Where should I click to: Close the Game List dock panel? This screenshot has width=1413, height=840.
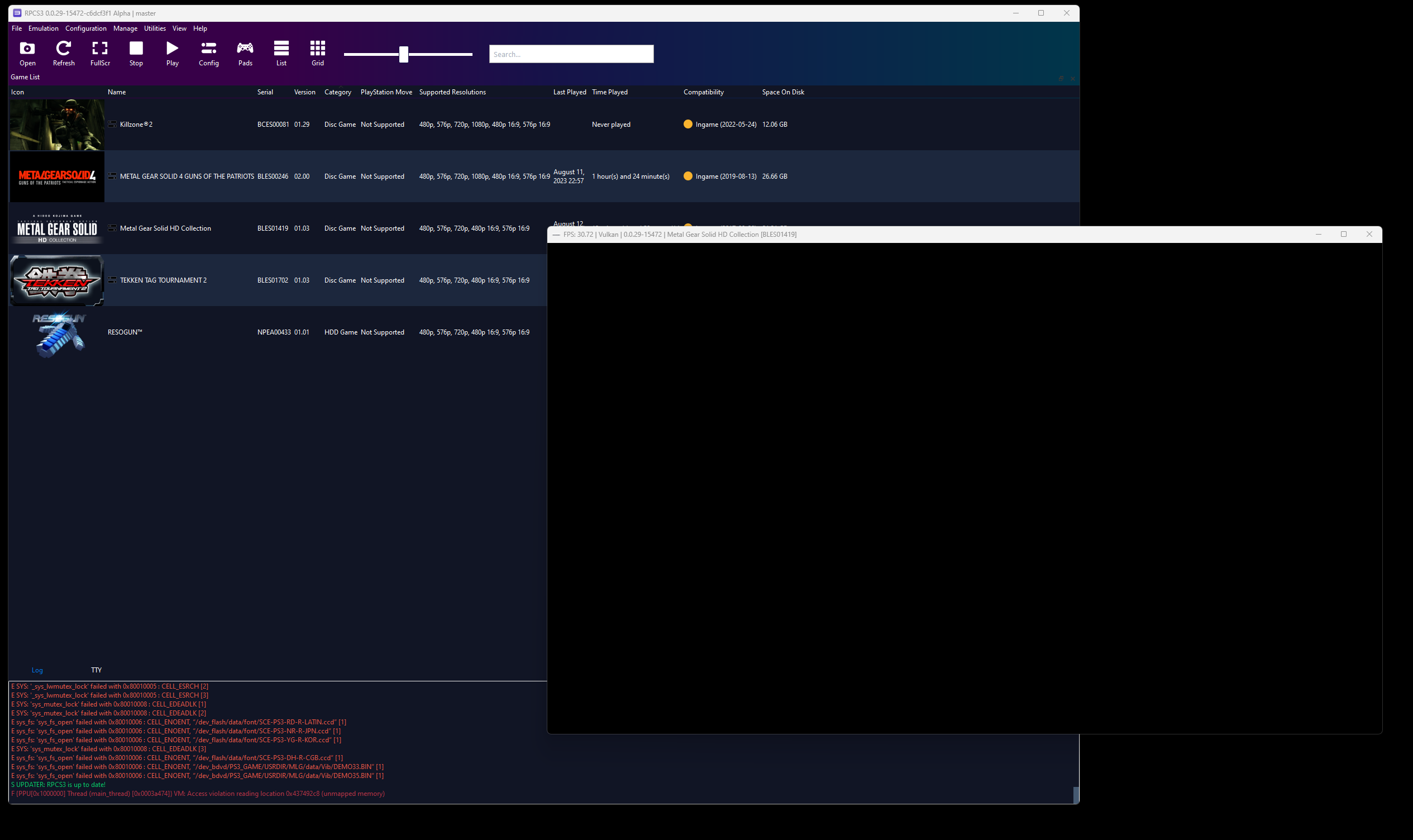point(1072,78)
